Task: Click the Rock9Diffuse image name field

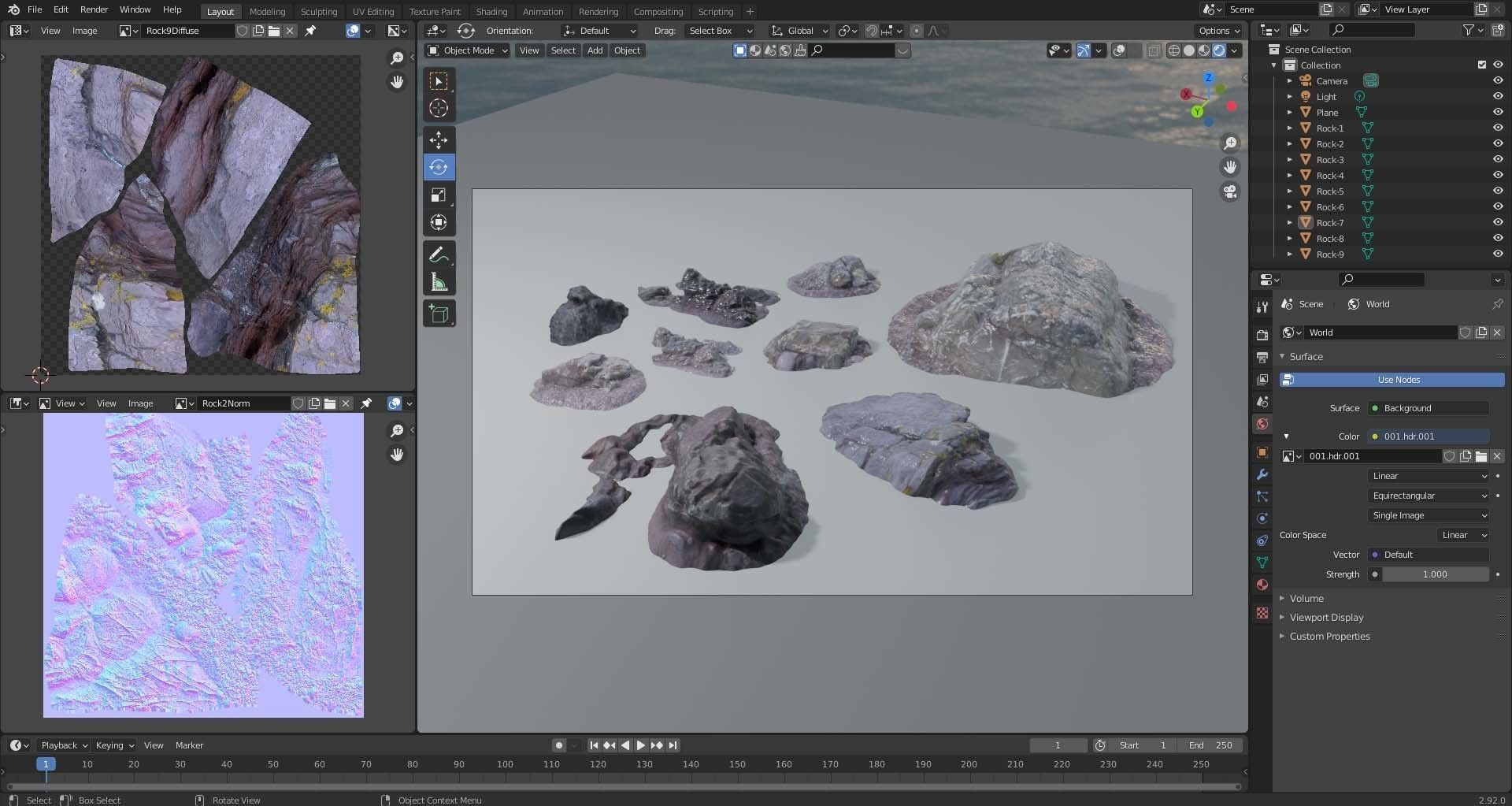Action: [x=187, y=31]
